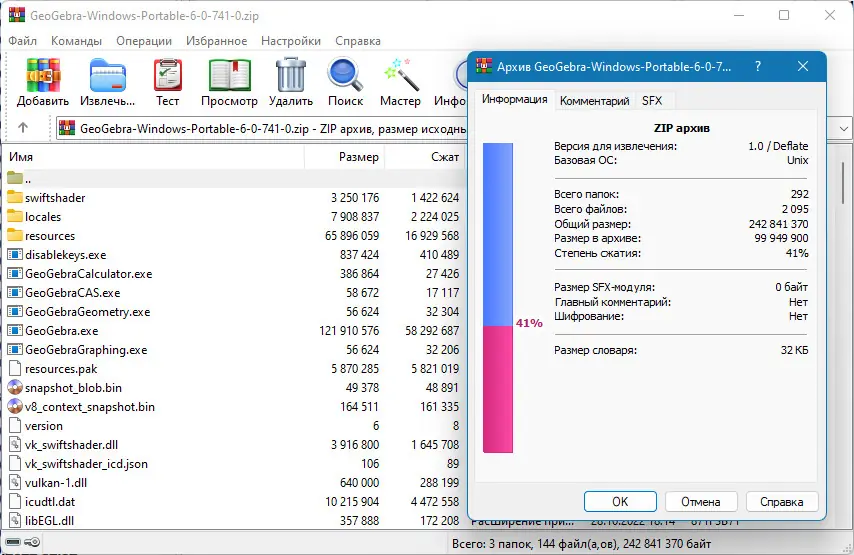Select the icudtl.dat row
Viewport: 854px width, 555px height.
pos(234,502)
